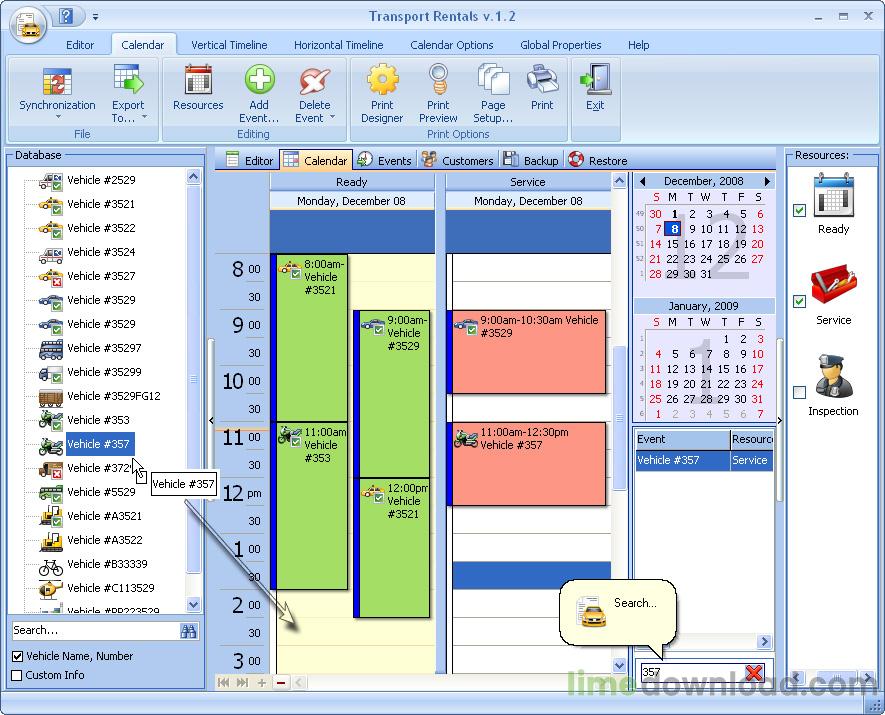Click the Search input field

coord(95,630)
